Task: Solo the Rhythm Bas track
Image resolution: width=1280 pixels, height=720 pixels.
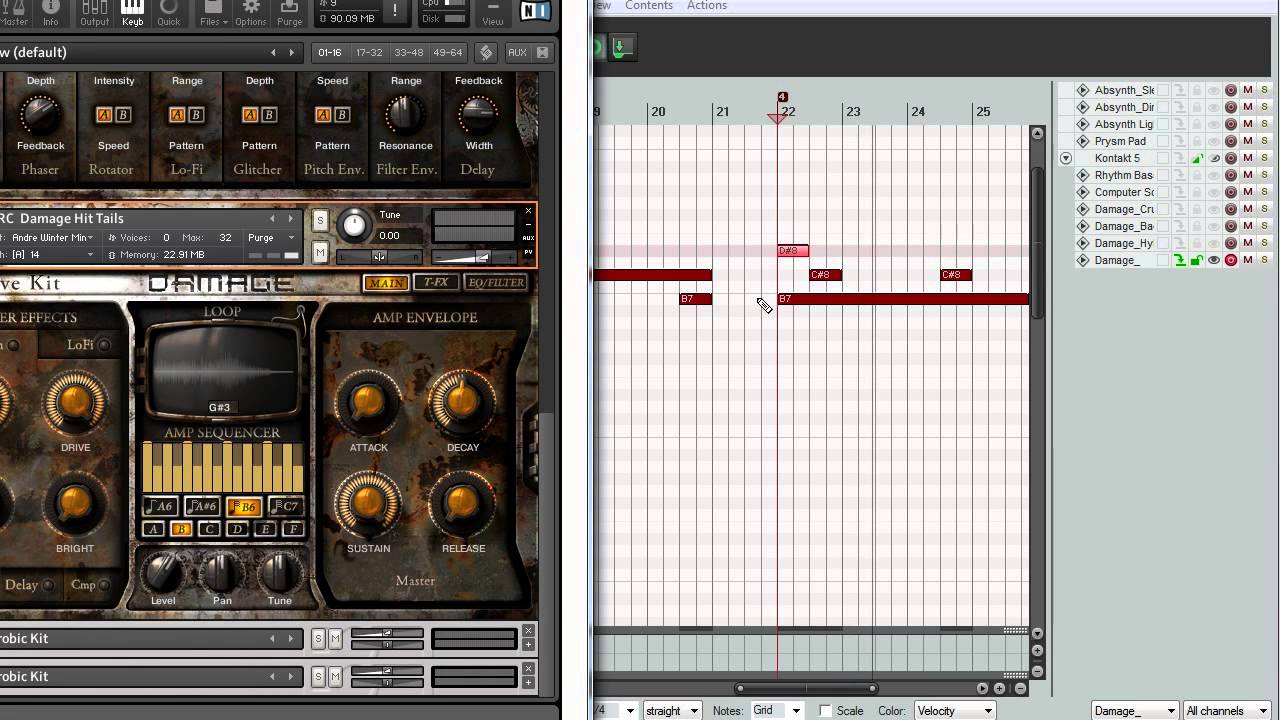Action: coord(1264,175)
